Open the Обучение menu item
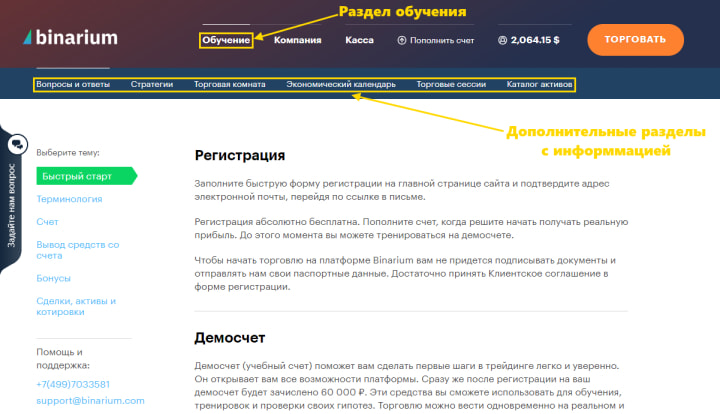The width and height of the screenshot is (720, 414). point(225,41)
